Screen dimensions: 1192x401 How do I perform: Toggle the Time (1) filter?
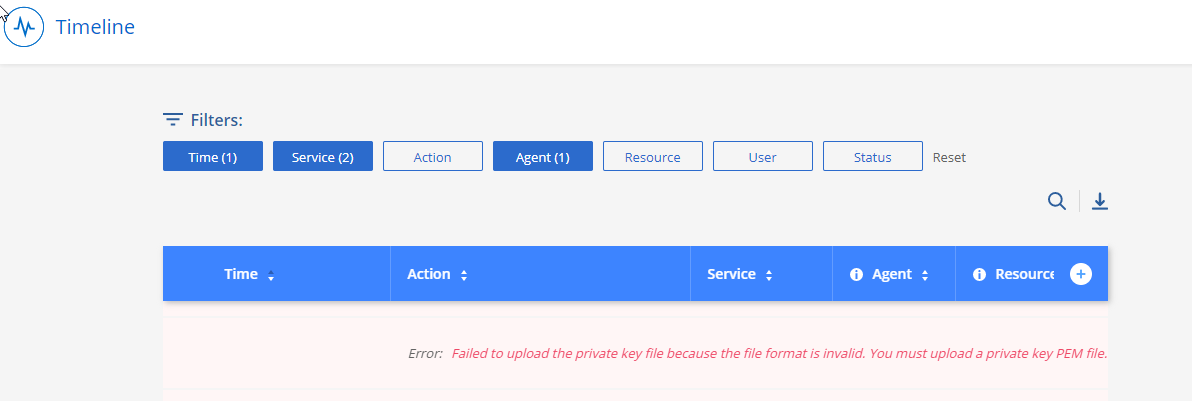213,157
